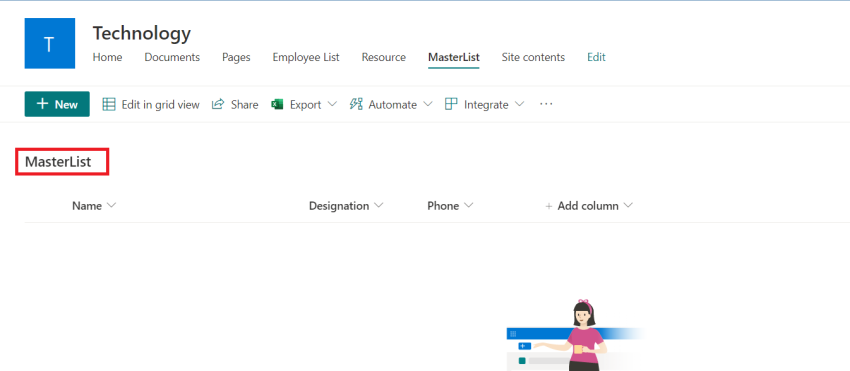Viewport: 850px width, 371px height.
Task: Expand the Integrate dropdown chevron
Action: pos(519,104)
